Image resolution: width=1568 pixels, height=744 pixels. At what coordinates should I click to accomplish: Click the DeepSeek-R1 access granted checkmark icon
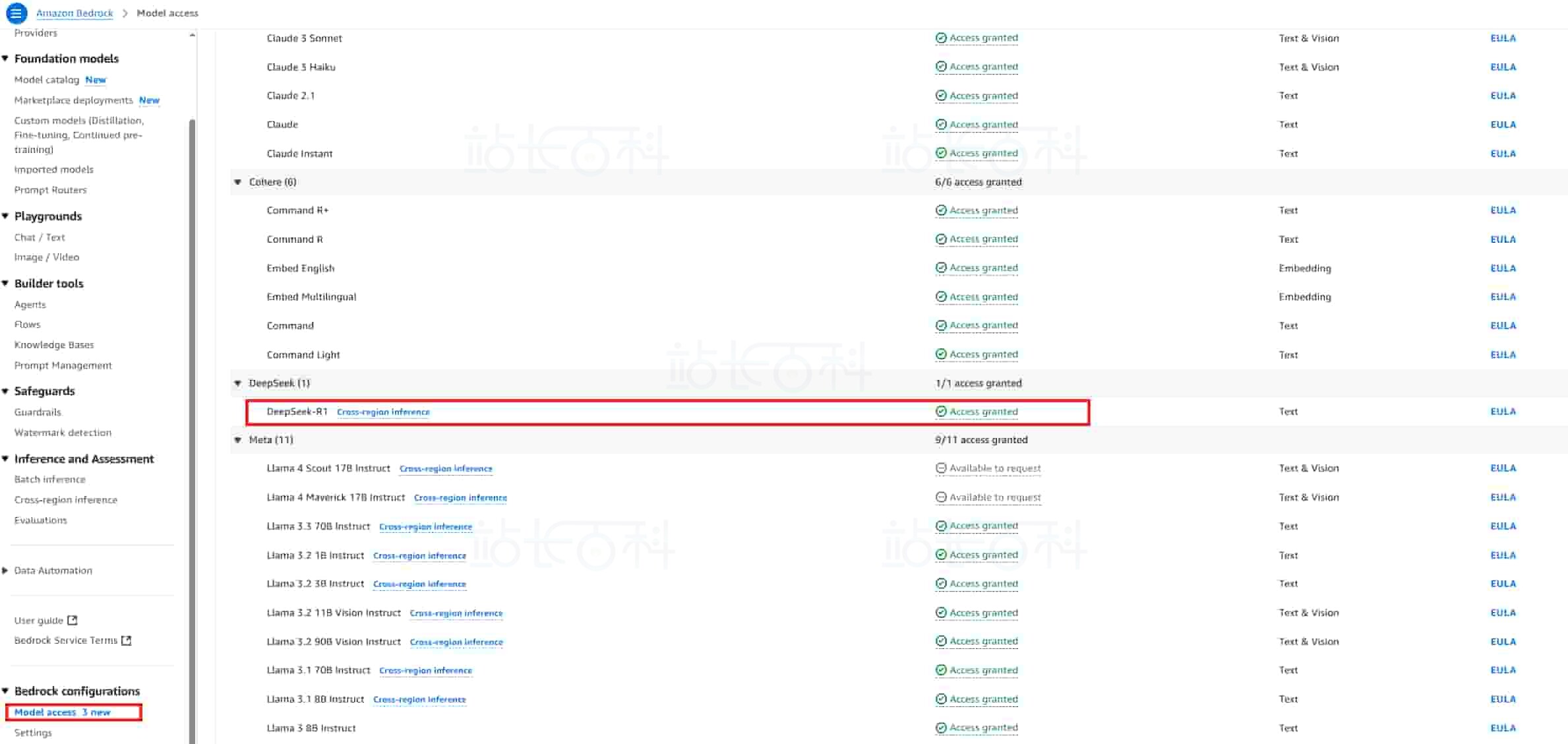pos(941,412)
